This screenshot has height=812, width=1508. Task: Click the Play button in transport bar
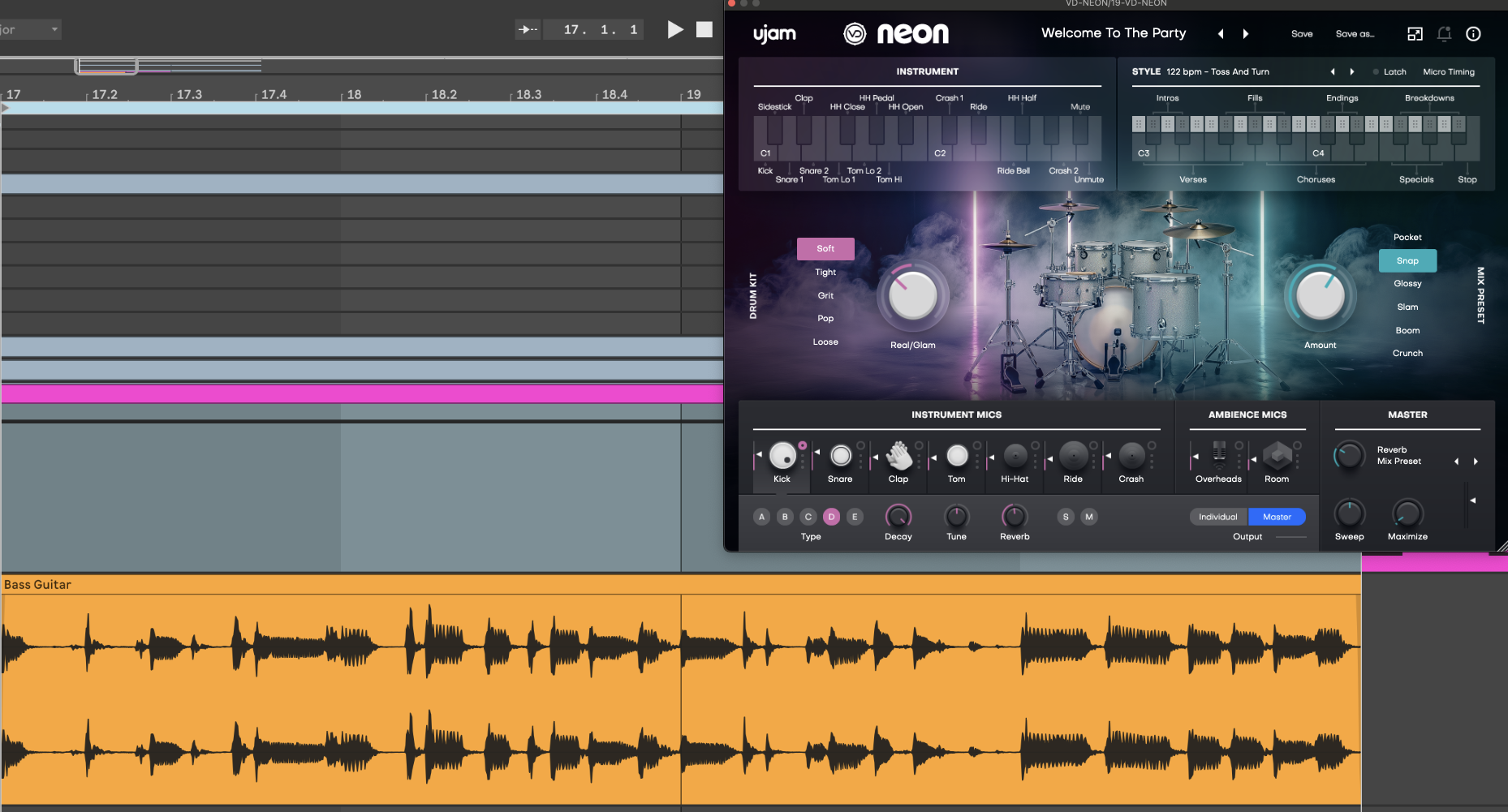click(x=675, y=29)
